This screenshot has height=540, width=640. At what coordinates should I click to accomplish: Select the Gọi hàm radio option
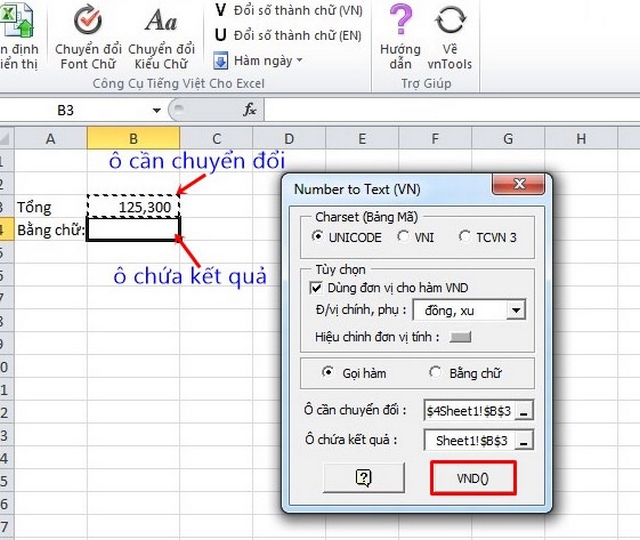[328, 372]
